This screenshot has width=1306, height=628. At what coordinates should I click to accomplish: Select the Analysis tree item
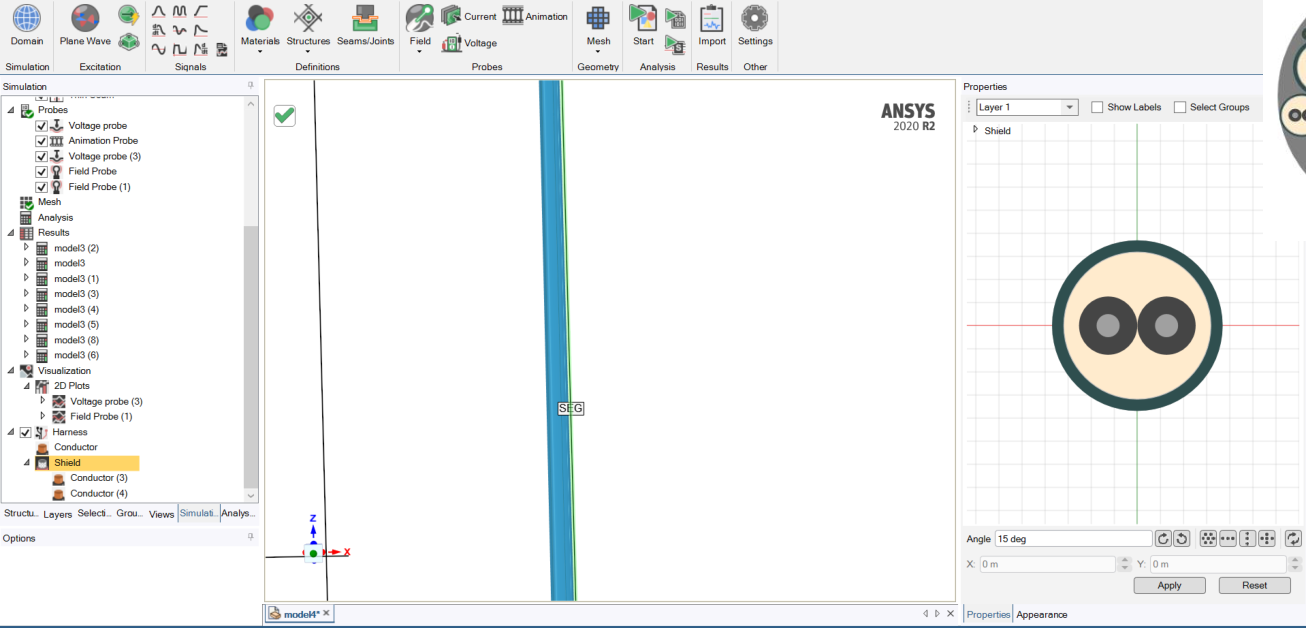[55, 217]
